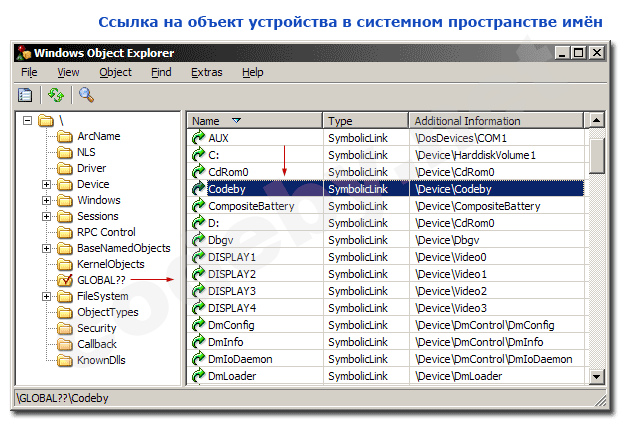Open the Extras menu
Image resolution: width=621 pixels, height=422 pixels.
206,72
